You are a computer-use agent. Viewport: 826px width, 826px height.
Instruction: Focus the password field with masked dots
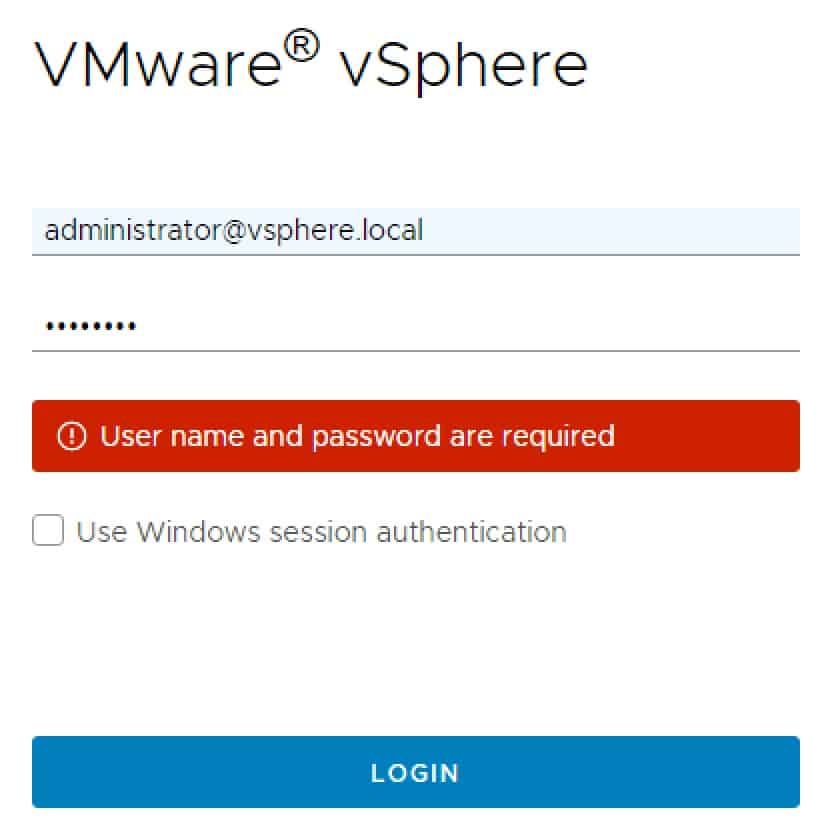tap(416, 327)
